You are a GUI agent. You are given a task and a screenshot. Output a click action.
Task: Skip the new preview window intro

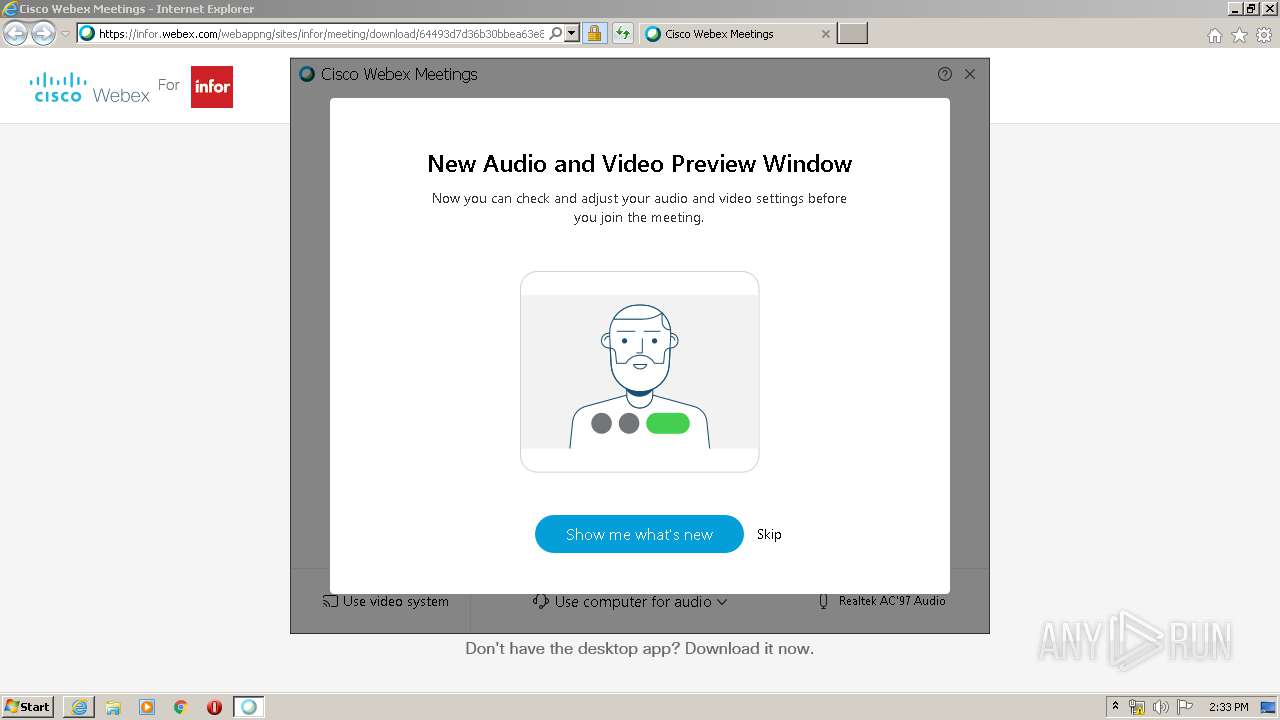[769, 534]
